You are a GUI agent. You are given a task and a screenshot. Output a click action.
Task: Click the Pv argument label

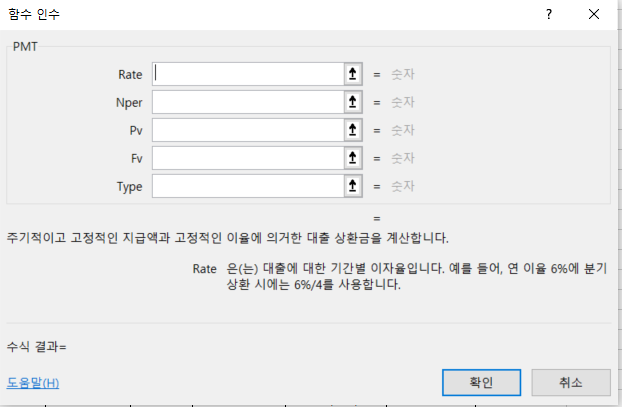136,130
